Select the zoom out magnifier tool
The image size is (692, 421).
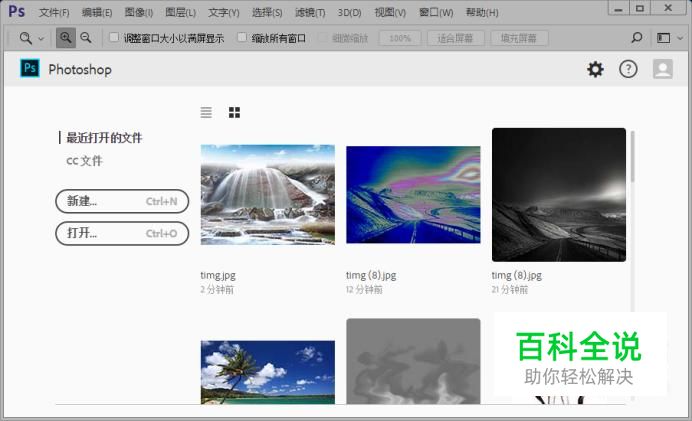pyautogui.click(x=86, y=38)
